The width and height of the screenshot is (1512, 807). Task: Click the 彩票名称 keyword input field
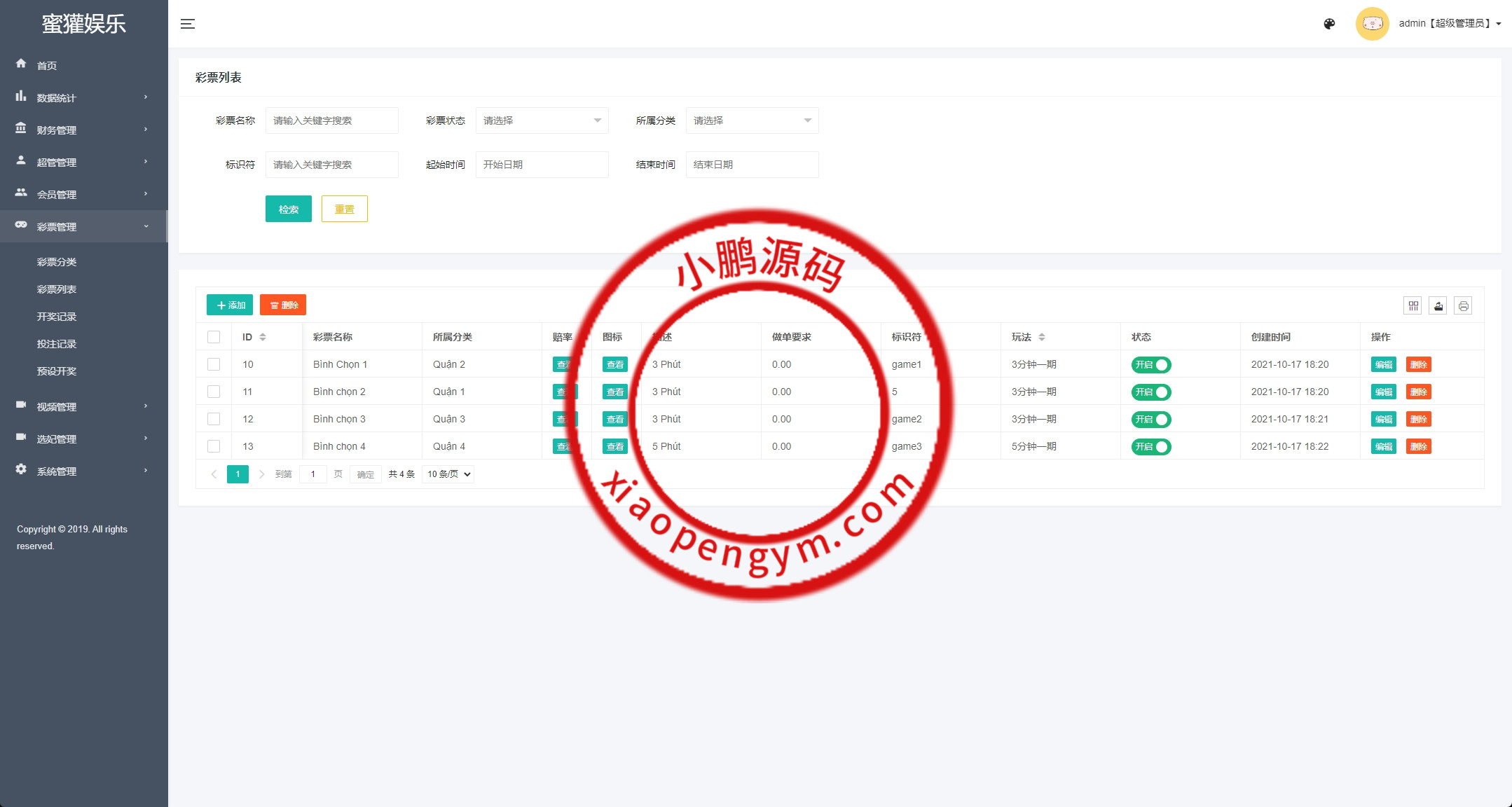(x=331, y=120)
